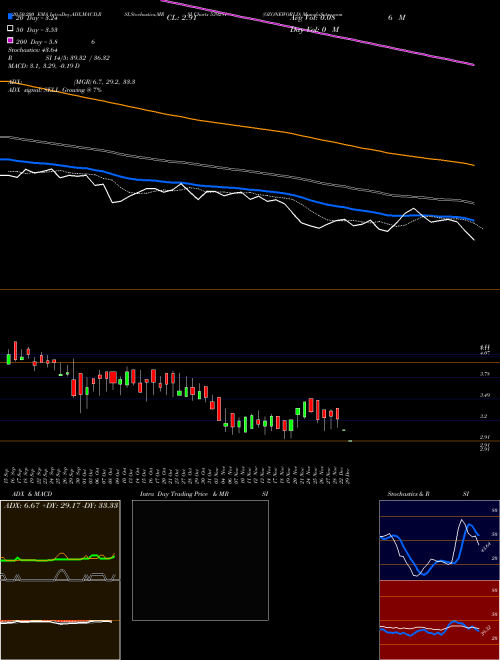This screenshot has height=660, width=500.
Task: Click the rotated 39.32 value in RSI panel
Action: coord(484,631)
